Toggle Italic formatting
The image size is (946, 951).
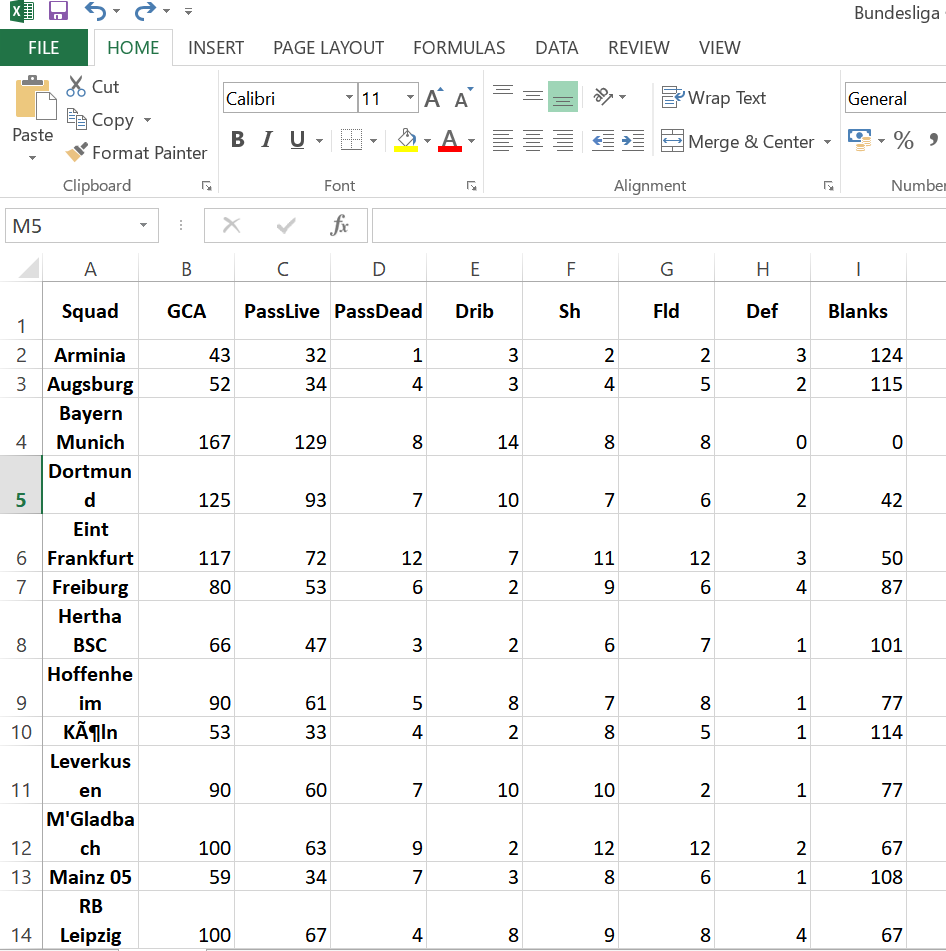tap(267, 140)
